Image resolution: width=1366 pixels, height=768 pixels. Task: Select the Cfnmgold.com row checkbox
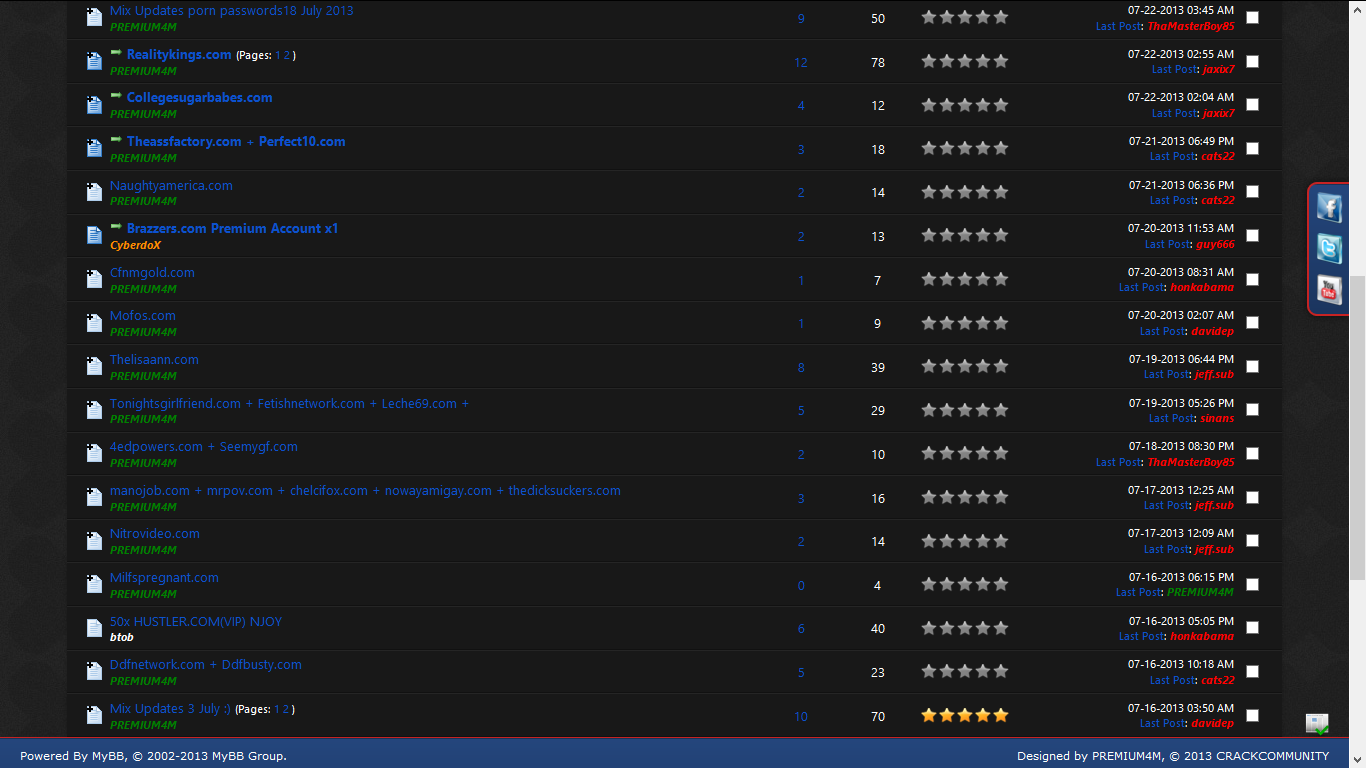point(1252,279)
